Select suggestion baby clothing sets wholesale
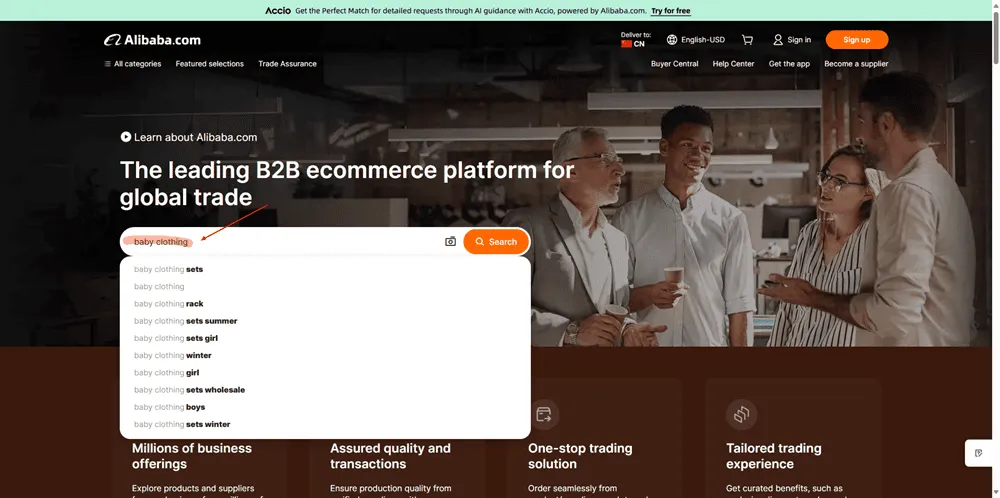This screenshot has width=1000, height=498. point(325,390)
